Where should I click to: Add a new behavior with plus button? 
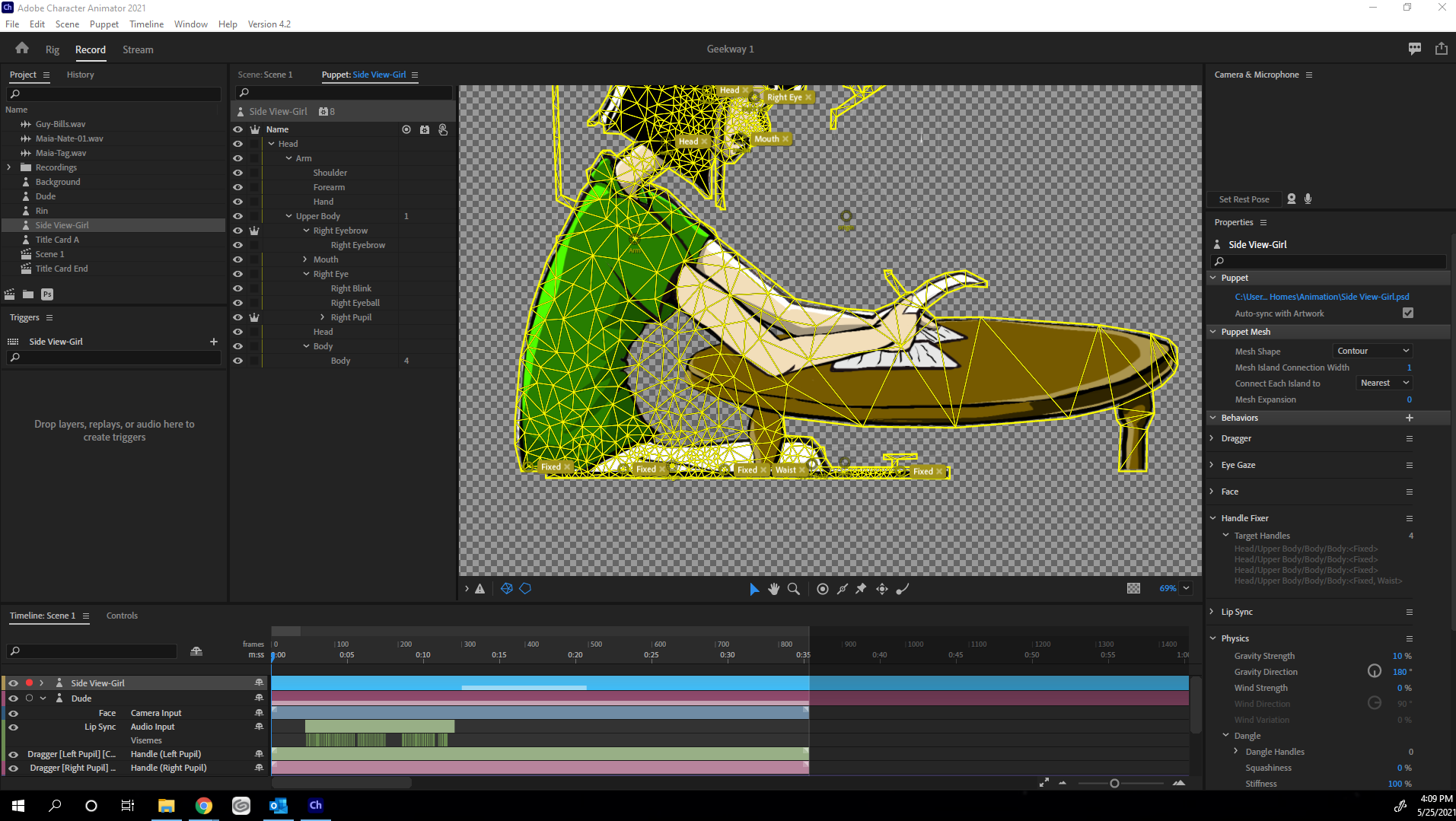click(1409, 418)
